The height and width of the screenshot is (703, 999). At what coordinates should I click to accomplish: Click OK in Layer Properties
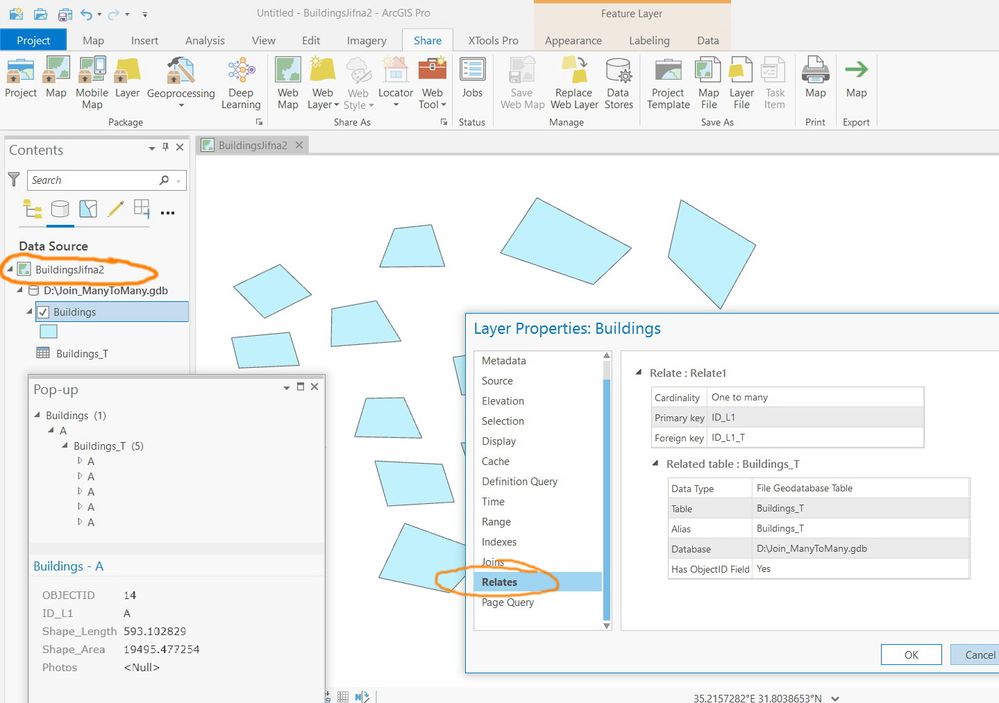pos(911,655)
